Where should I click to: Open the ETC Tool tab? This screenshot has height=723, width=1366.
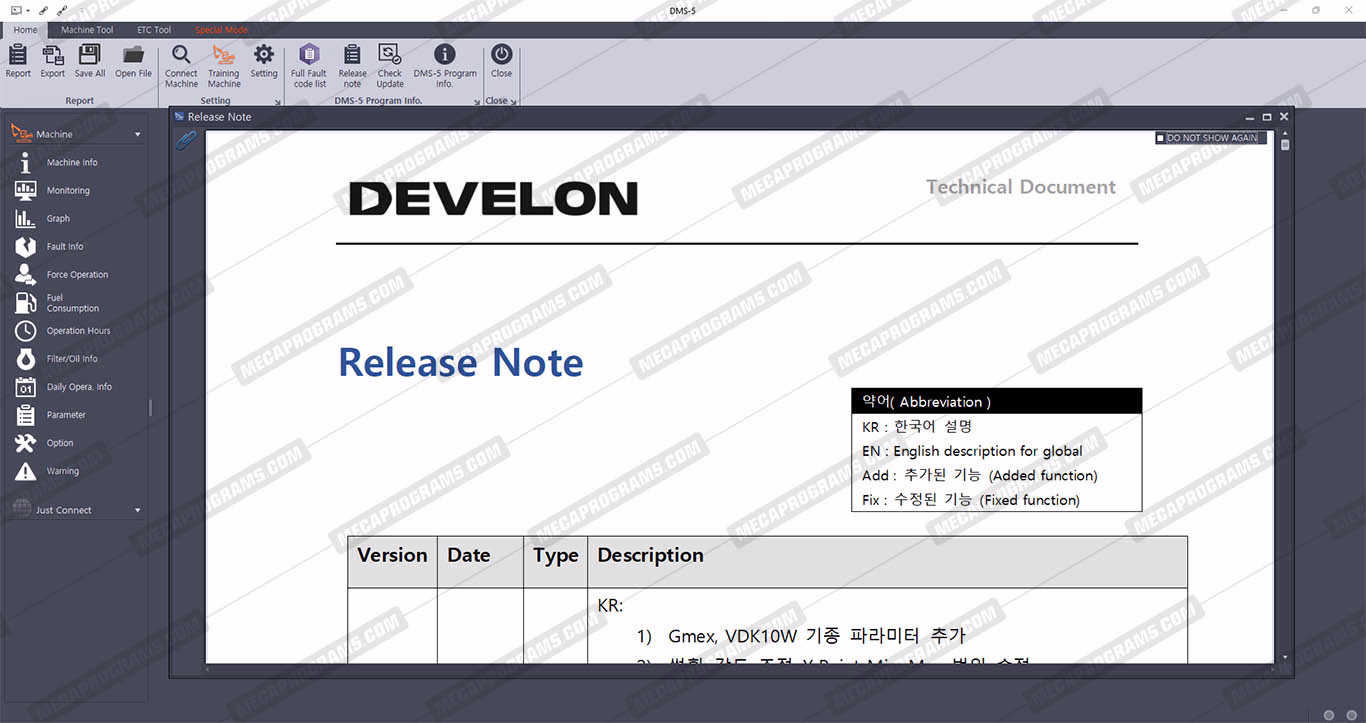154,30
